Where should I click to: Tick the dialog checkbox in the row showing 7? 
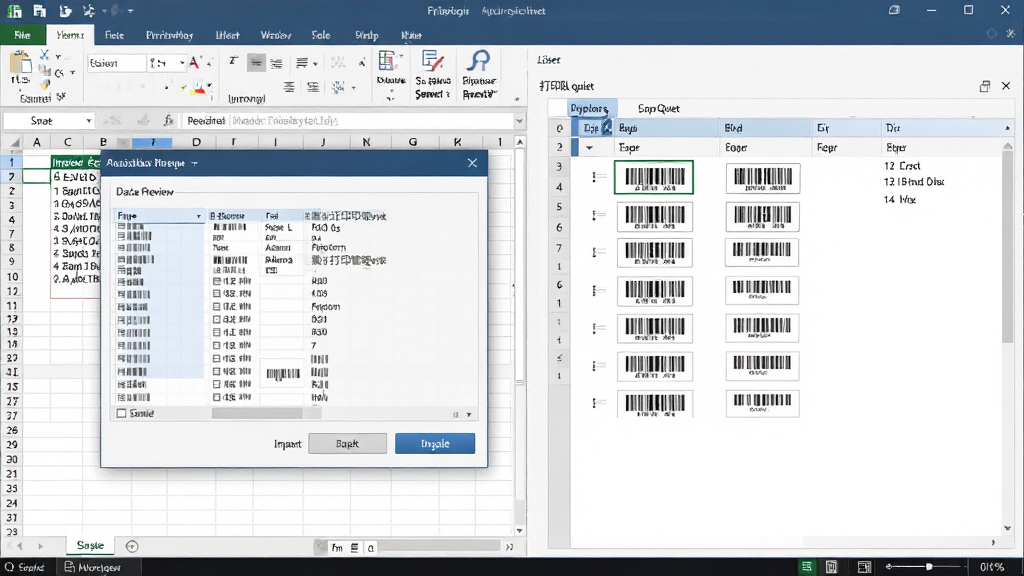(217, 345)
